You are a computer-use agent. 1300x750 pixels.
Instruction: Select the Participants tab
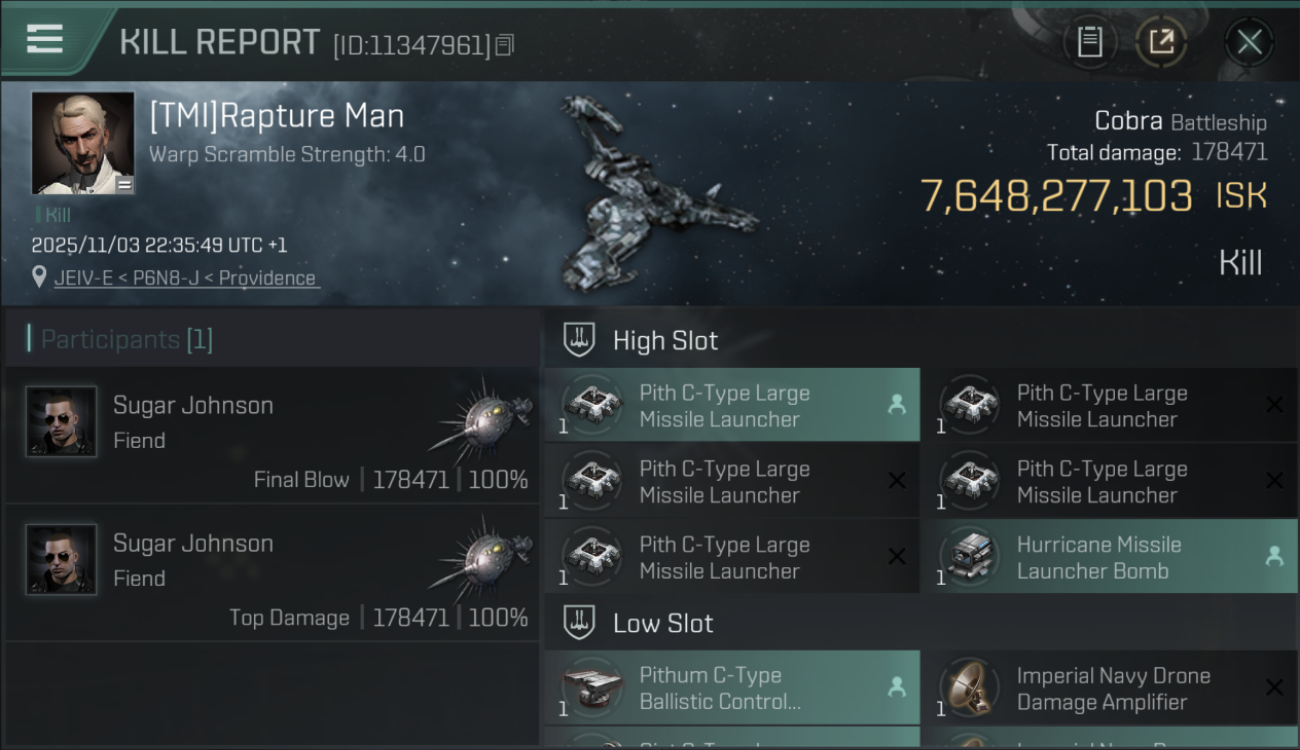[126, 340]
